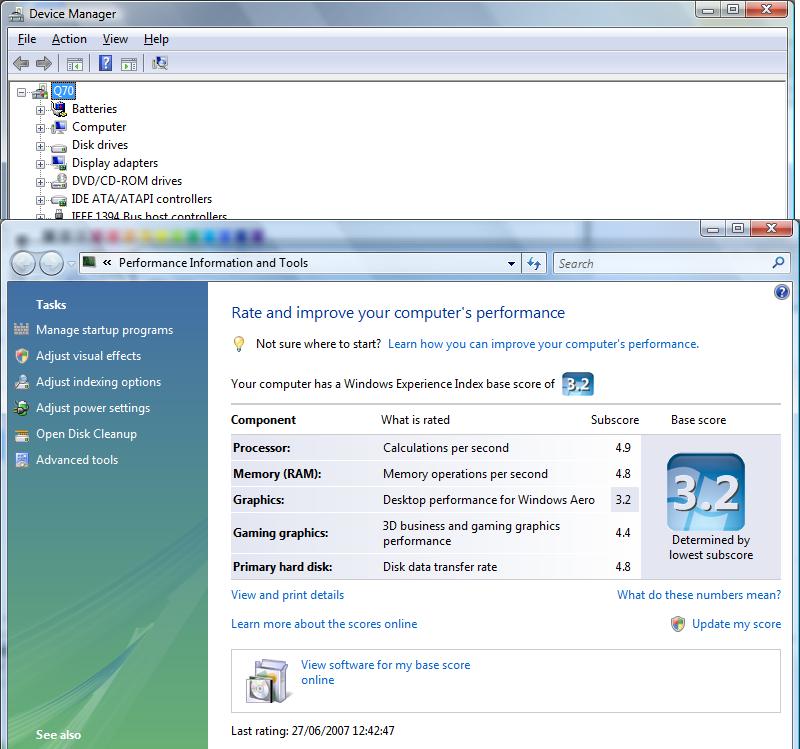Click View and print details link
The height and width of the screenshot is (749, 800).
[x=287, y=595]
